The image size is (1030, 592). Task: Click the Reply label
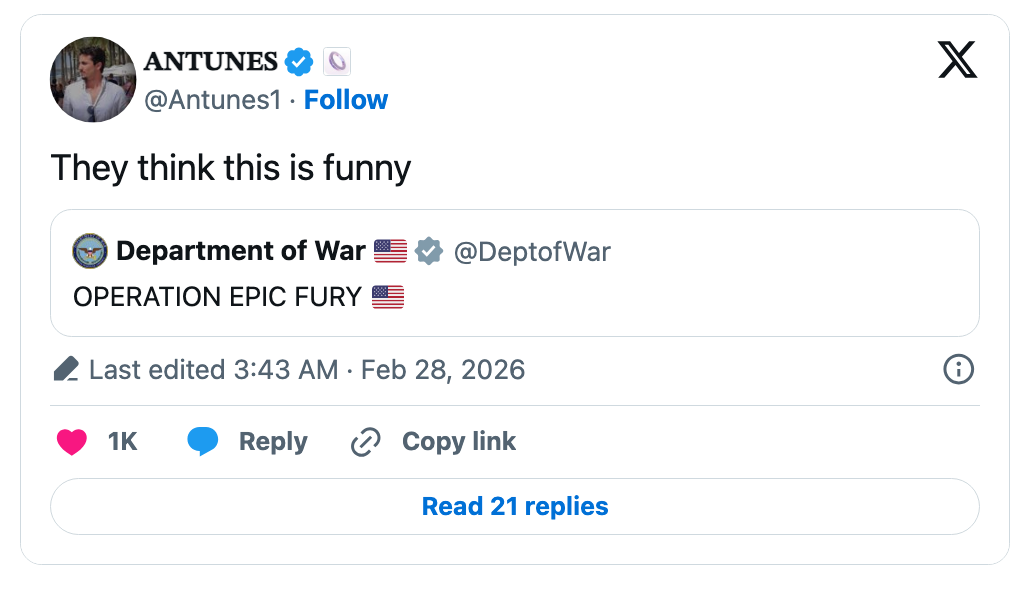click(273, 442)
